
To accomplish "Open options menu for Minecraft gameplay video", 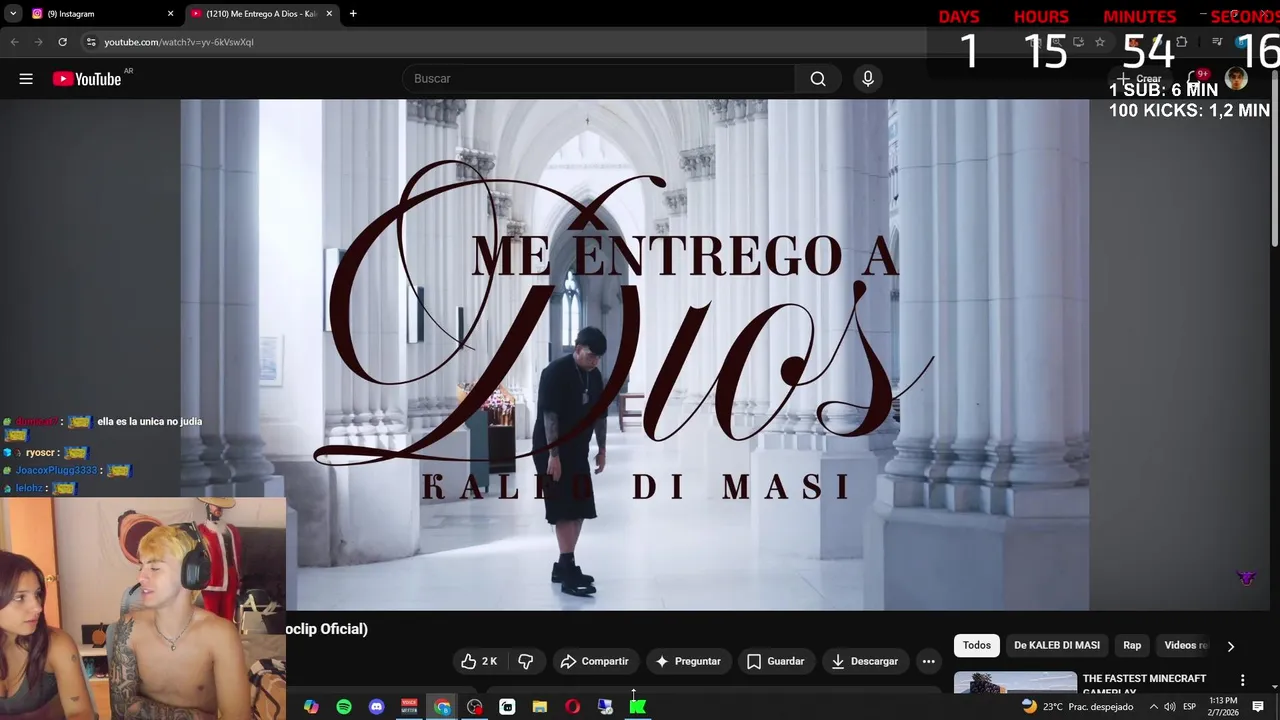I will click(1243, 680).
